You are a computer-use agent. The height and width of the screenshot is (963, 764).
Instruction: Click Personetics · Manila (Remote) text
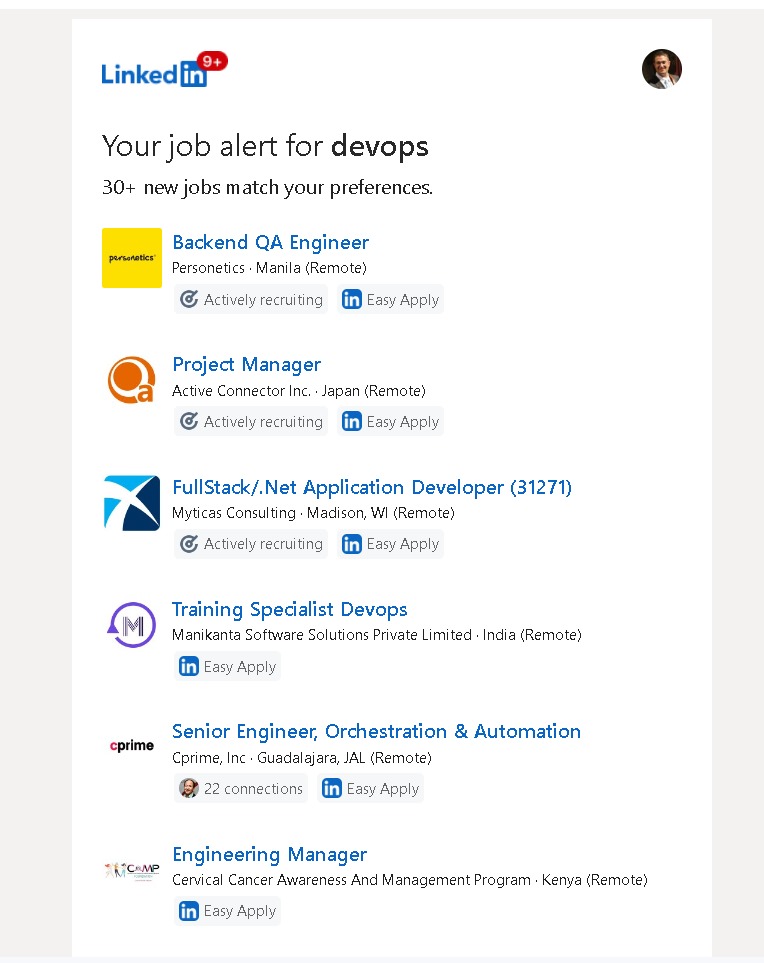pos(269,268)
